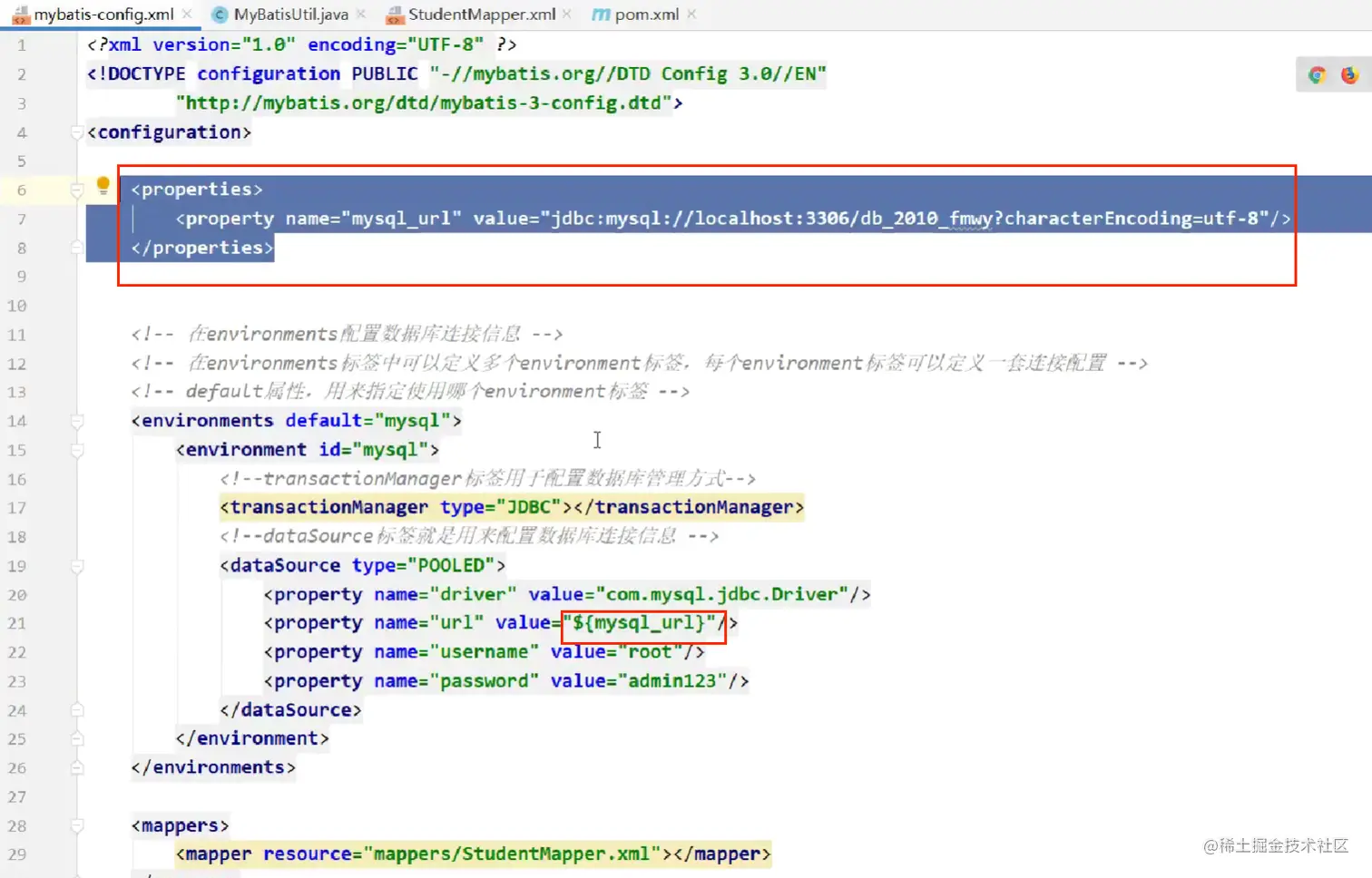Screen dimensions: 1372x878
Task: Click dataSource type="POOLED" tag
Action: [x=363, y=566]
